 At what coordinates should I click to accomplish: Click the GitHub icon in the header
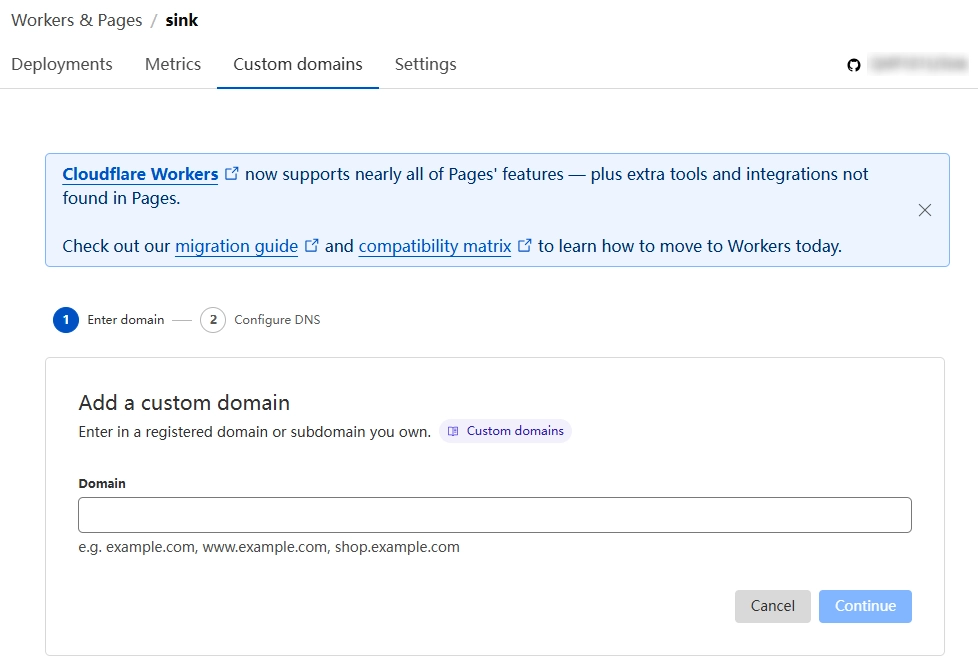click(x=854, y=65)
